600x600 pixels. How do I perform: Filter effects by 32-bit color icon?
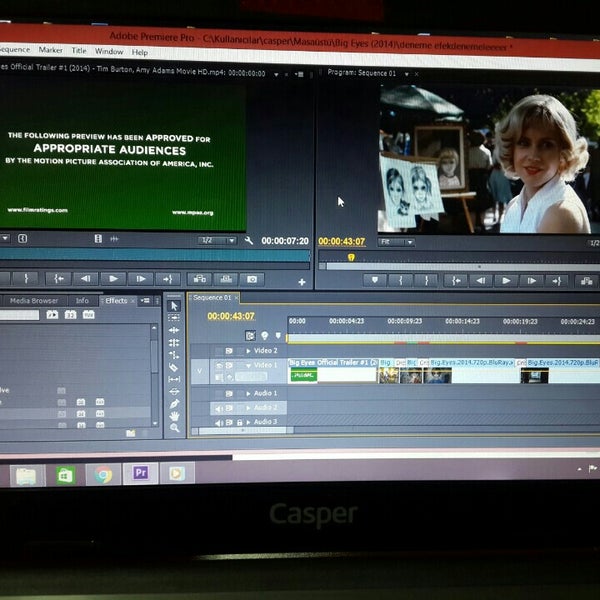(x=70, y=315)
